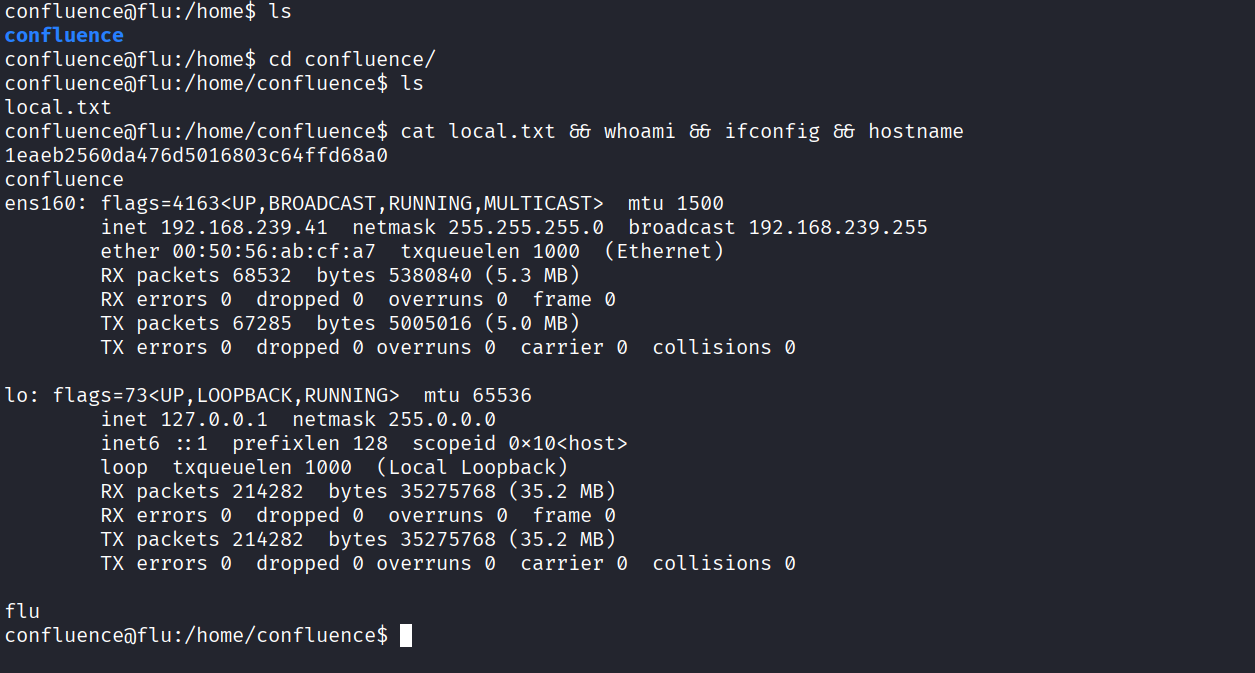Click the loopback address 127.0.0.1
The image size is (1255, 673).
[214, 420]
